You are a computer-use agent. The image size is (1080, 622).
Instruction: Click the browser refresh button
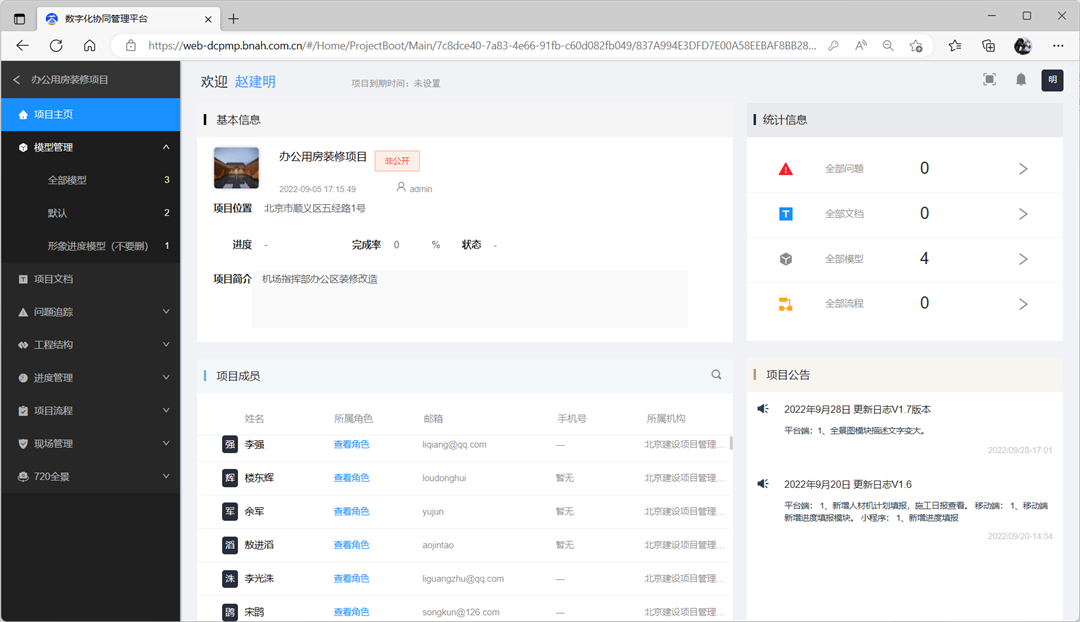[56, 46]
